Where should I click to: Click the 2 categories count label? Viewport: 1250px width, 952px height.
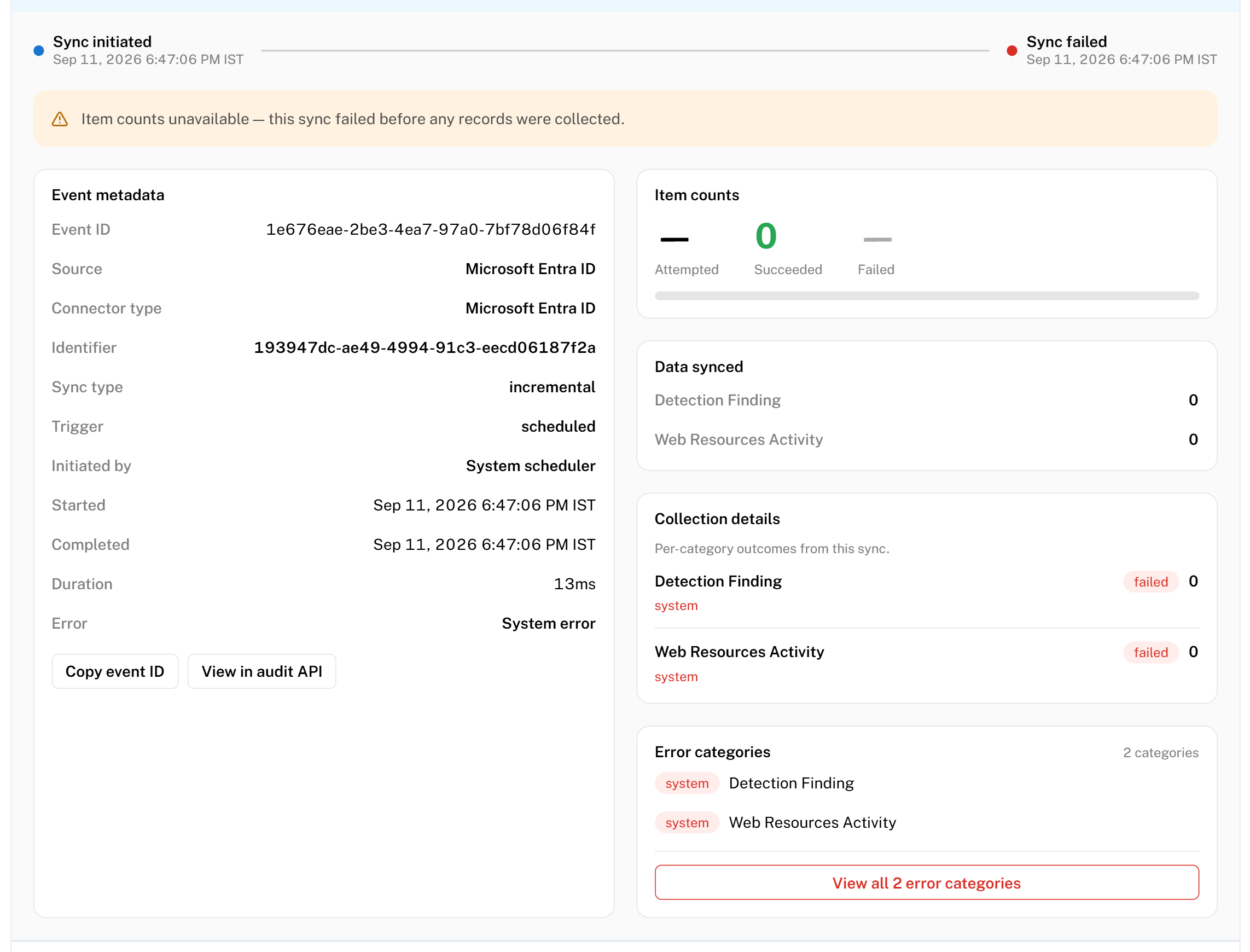(1161, 753)
